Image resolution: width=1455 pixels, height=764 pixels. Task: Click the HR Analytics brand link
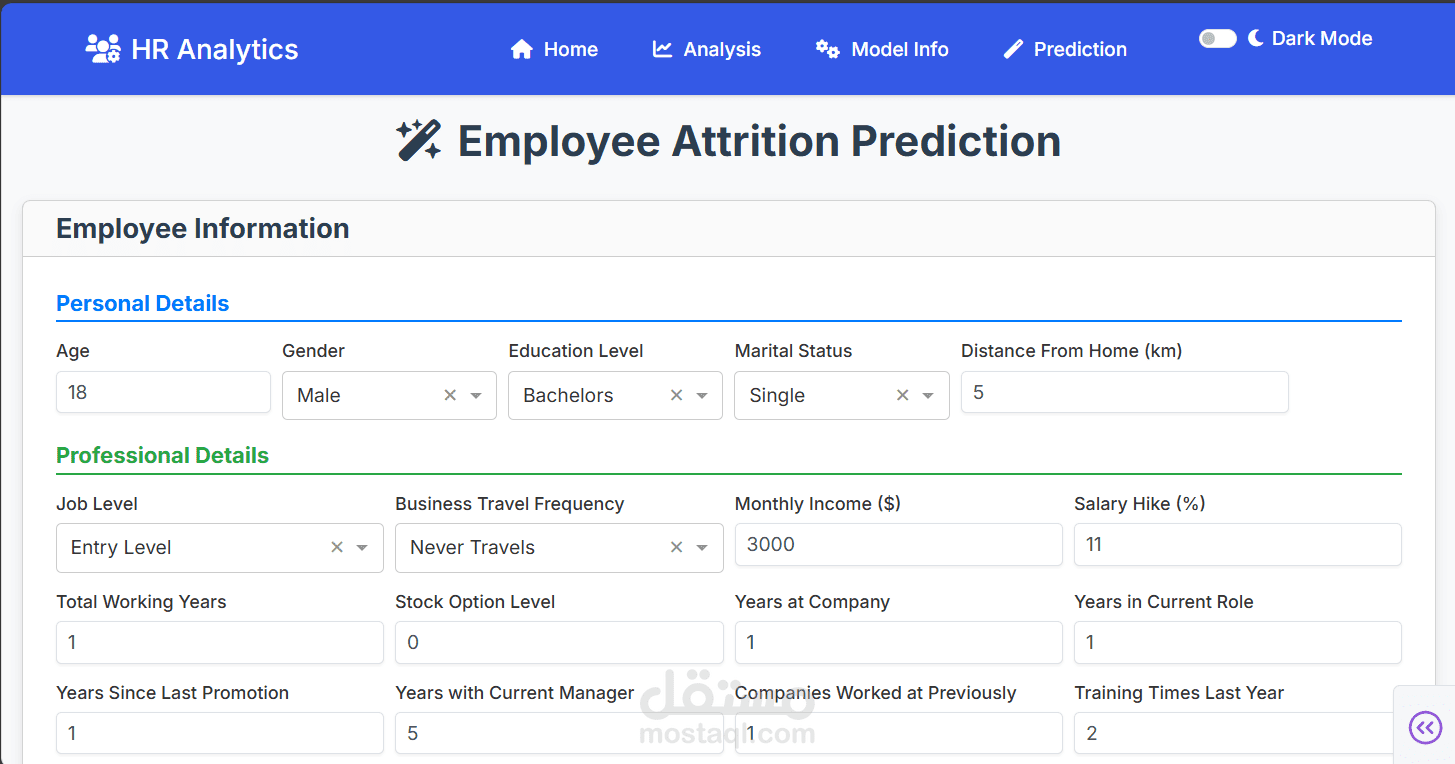click(214, 49)
